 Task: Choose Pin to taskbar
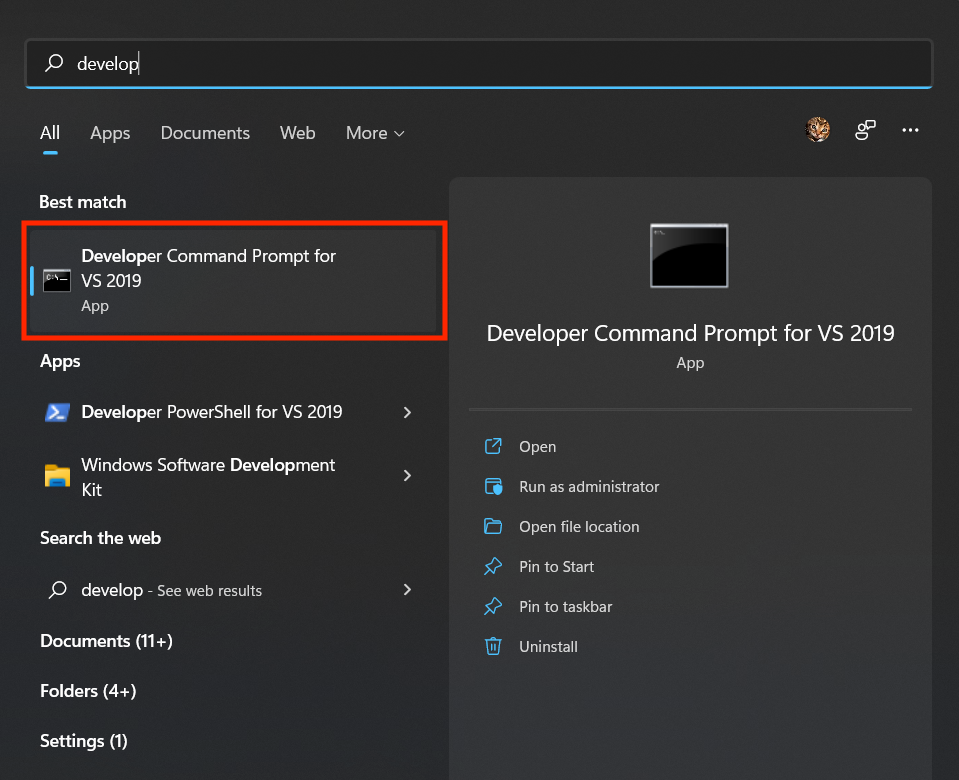565,606
